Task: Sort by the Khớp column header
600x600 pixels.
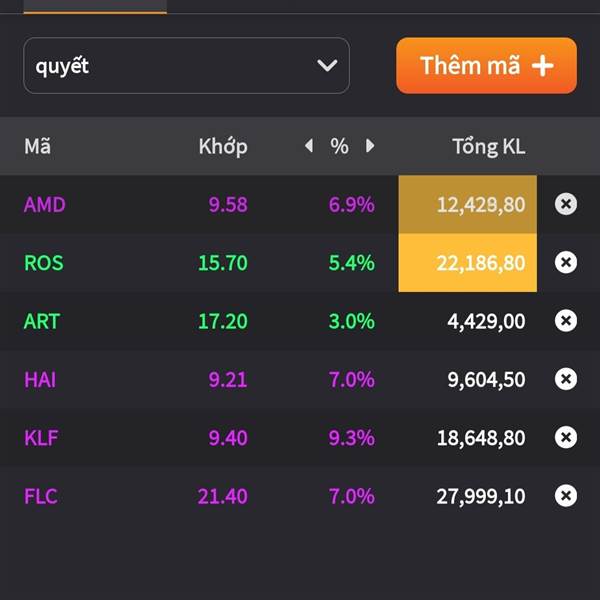Action: 223,147
